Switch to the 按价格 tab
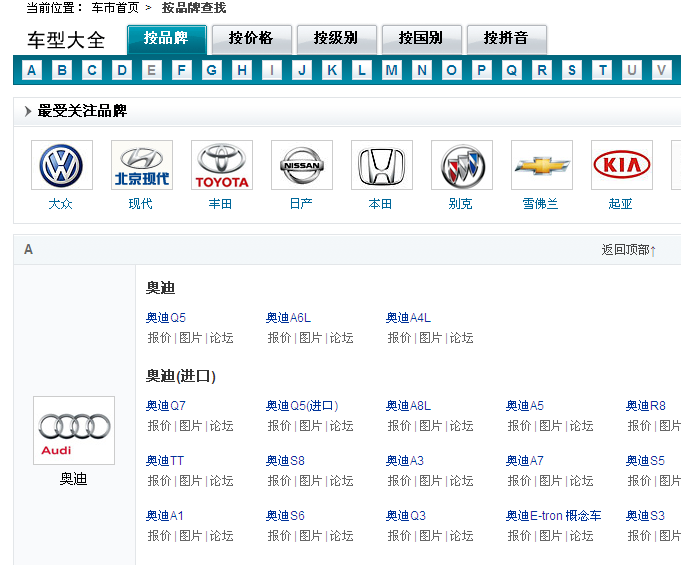 point(251,39)
